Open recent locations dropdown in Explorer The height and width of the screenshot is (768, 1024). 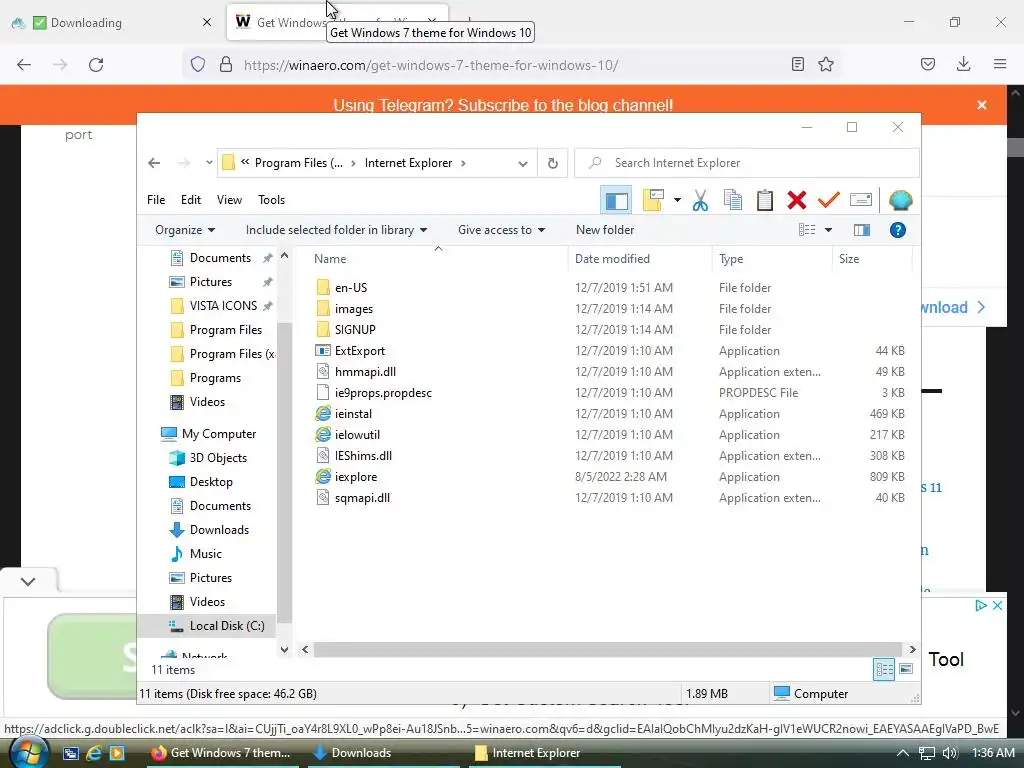tap(208, 163)
